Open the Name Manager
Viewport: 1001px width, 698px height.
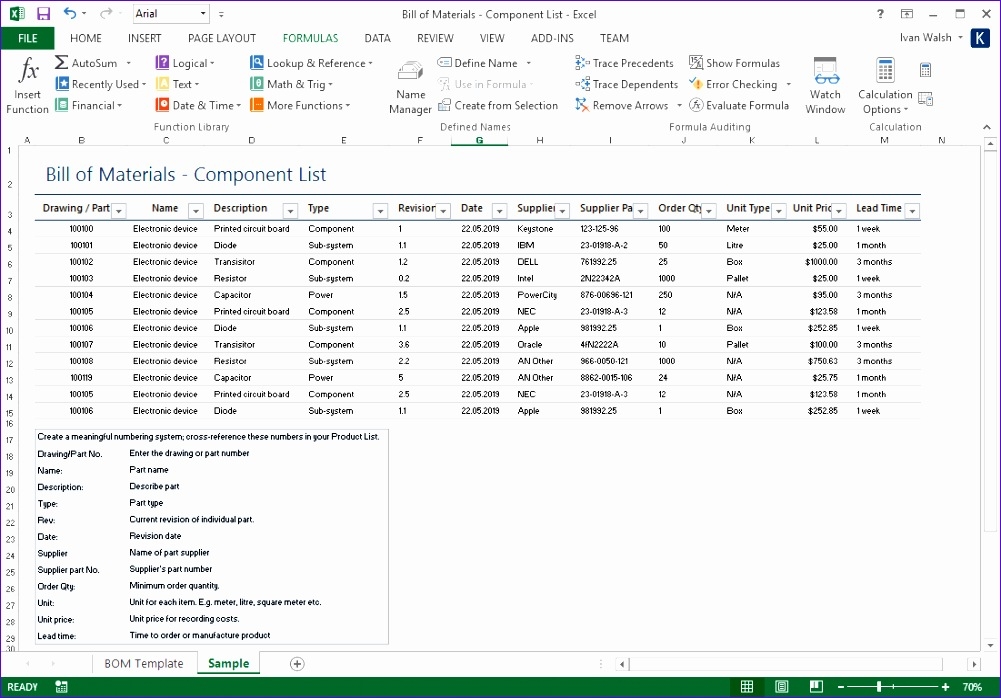(x=410, y=85)
